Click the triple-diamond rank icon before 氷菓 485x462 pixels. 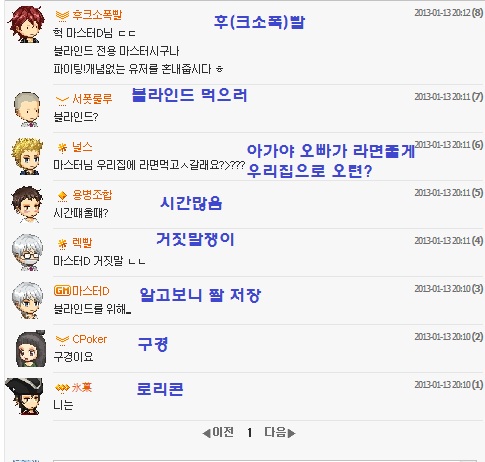tap(62, 388)
